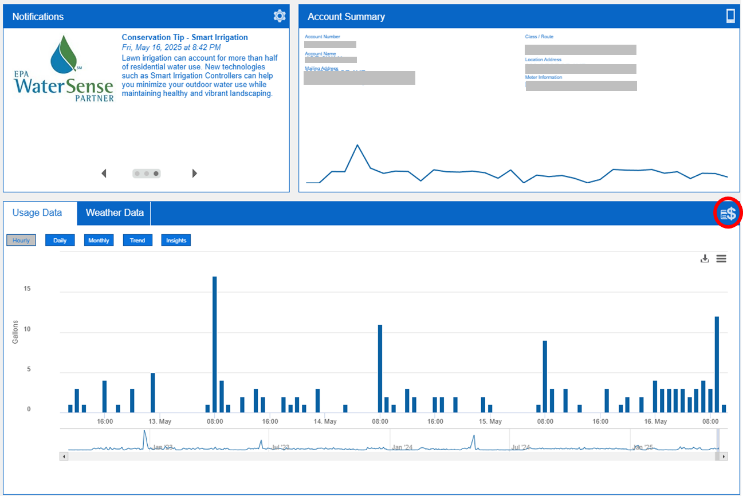The height and width of the screenshot is (496, 743).
Task: Advance to next notification with right arrow
Action: [x=194, y=173]
